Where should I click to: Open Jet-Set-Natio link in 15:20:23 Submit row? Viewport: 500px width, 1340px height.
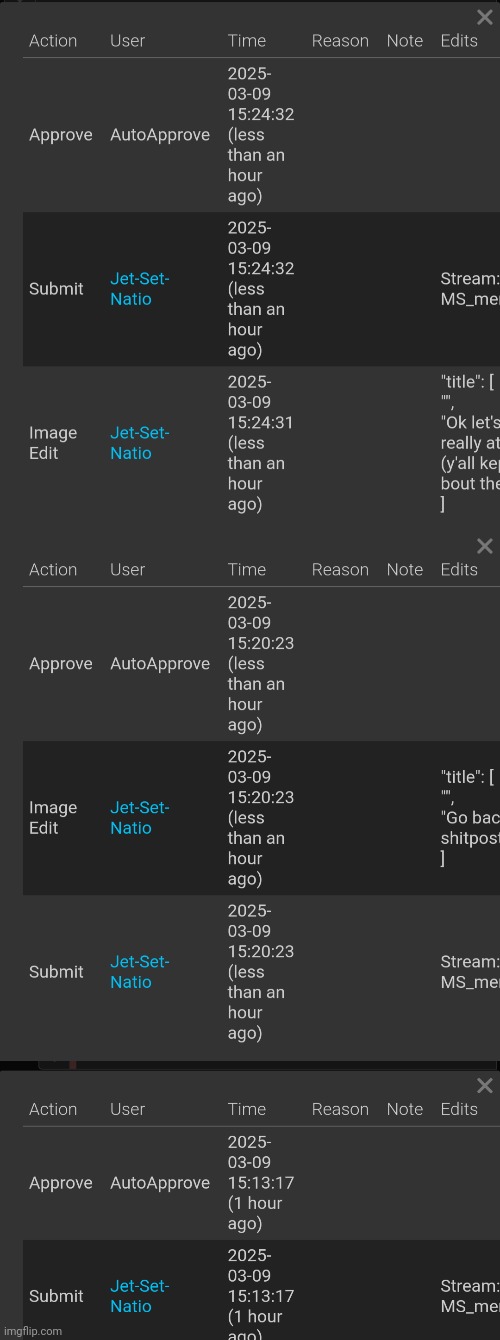pos(139,972)
